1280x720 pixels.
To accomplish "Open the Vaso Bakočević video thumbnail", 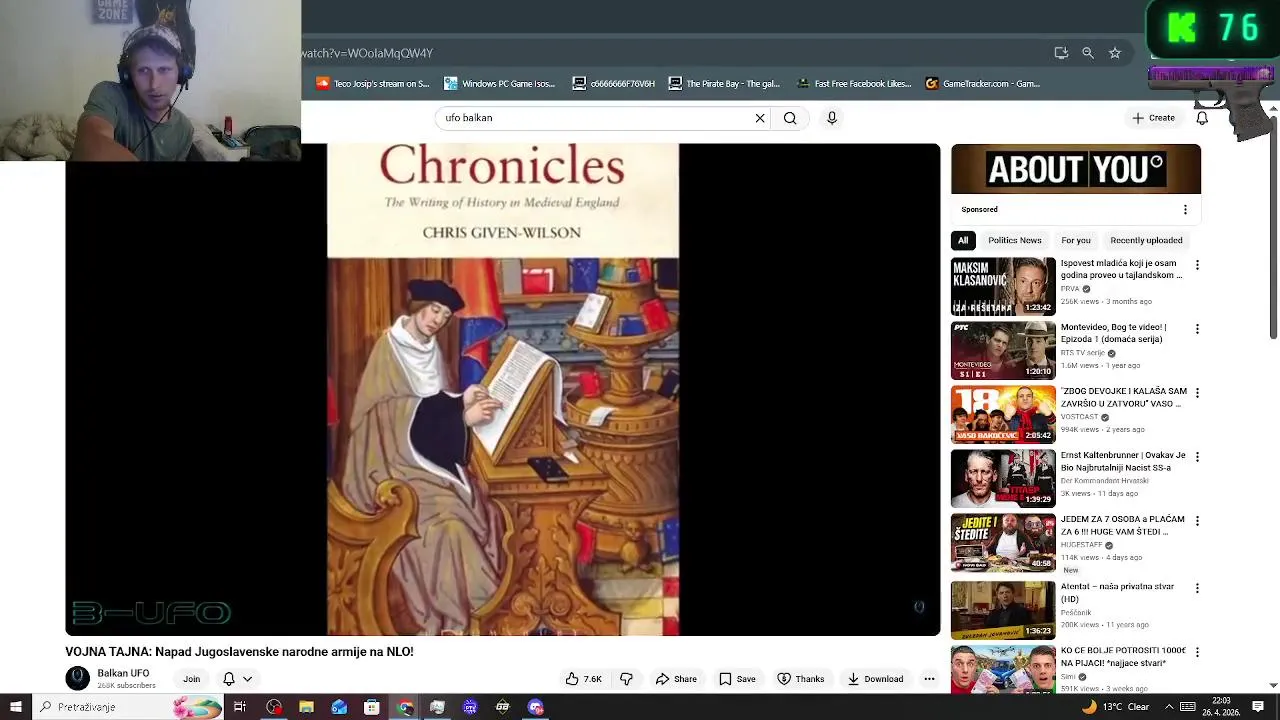I will pyautogui.click(x=1003, y=415).
